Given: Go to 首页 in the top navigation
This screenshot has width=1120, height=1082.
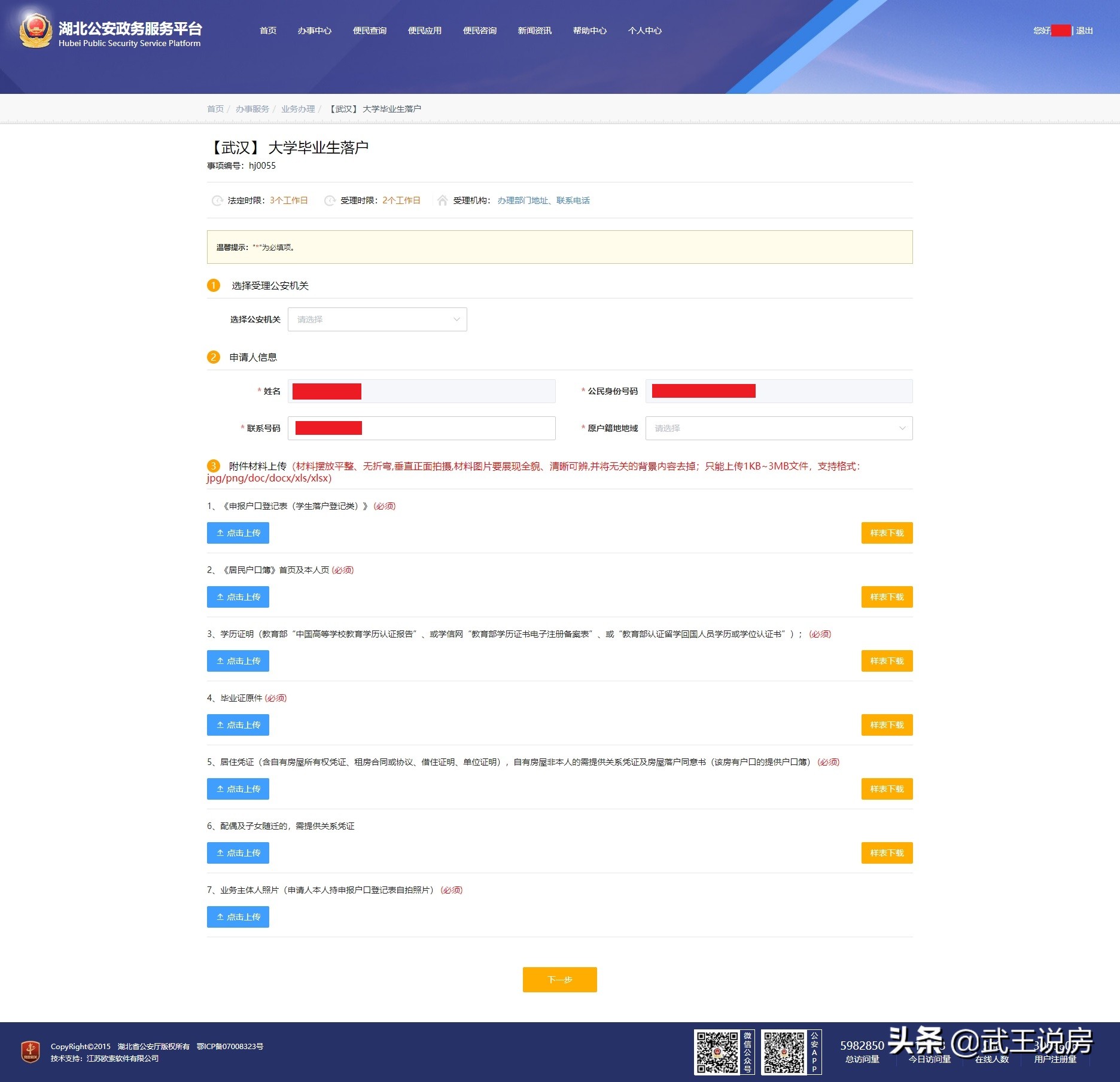Looking at the screenshot, I should coord(268,31).
